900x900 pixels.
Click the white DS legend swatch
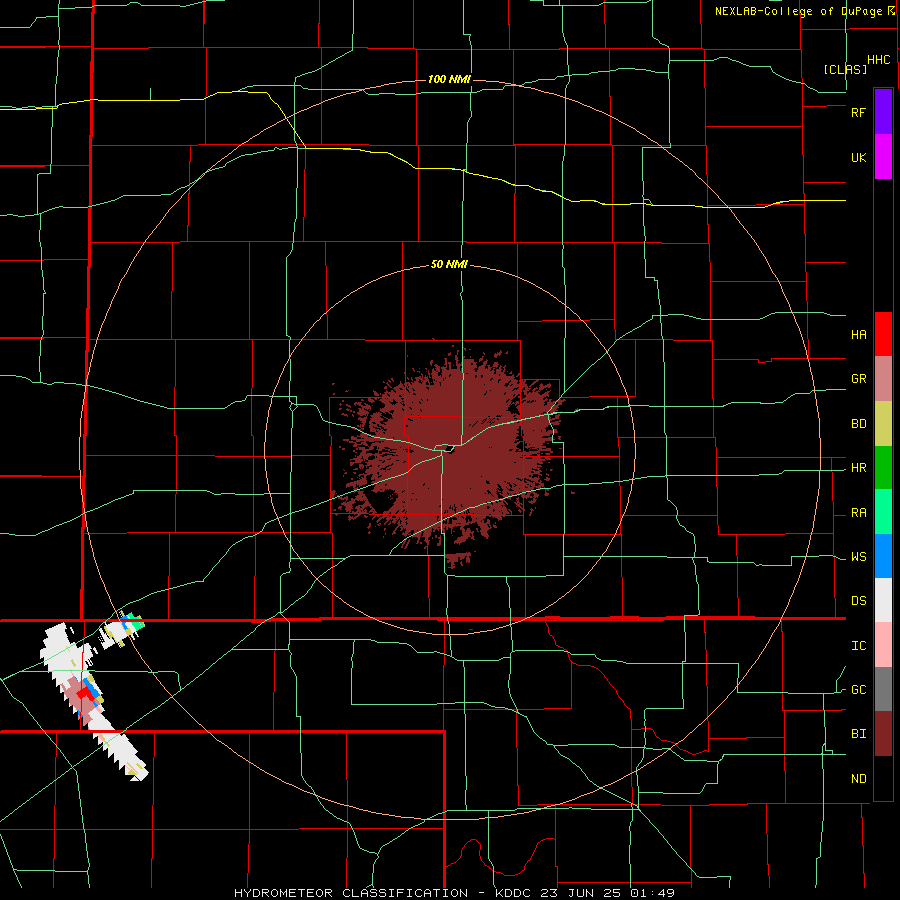[883, 600]
